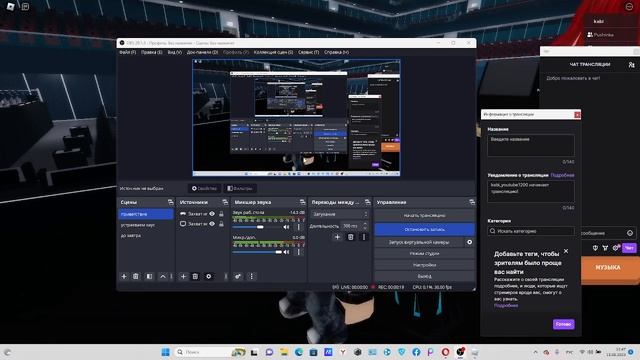The image size is (640, 360).
Task: Open advanced audio properties in mixer footer
Action: [238, 276]
